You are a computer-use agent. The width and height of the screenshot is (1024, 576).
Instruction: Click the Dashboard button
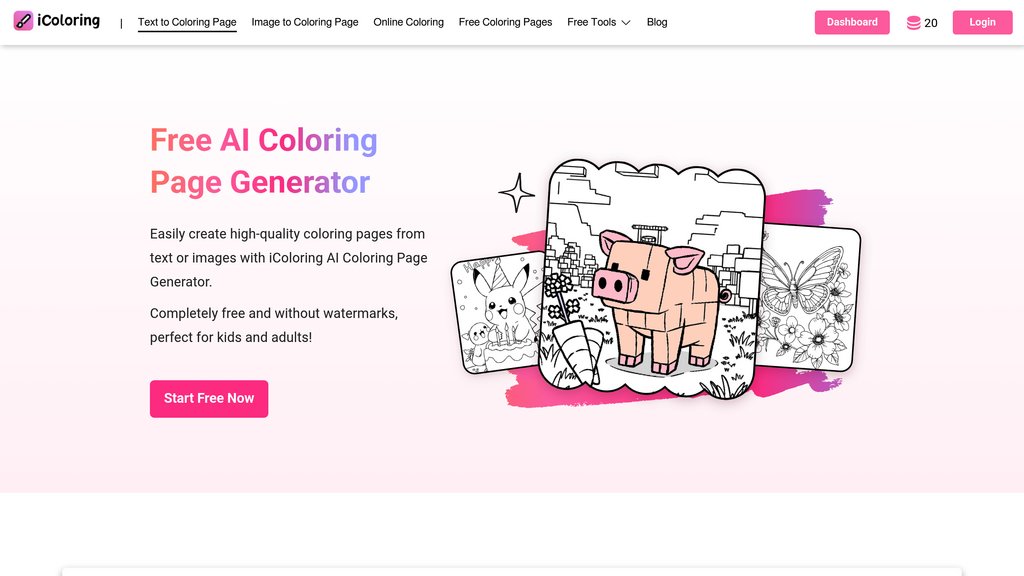point(852,22)
